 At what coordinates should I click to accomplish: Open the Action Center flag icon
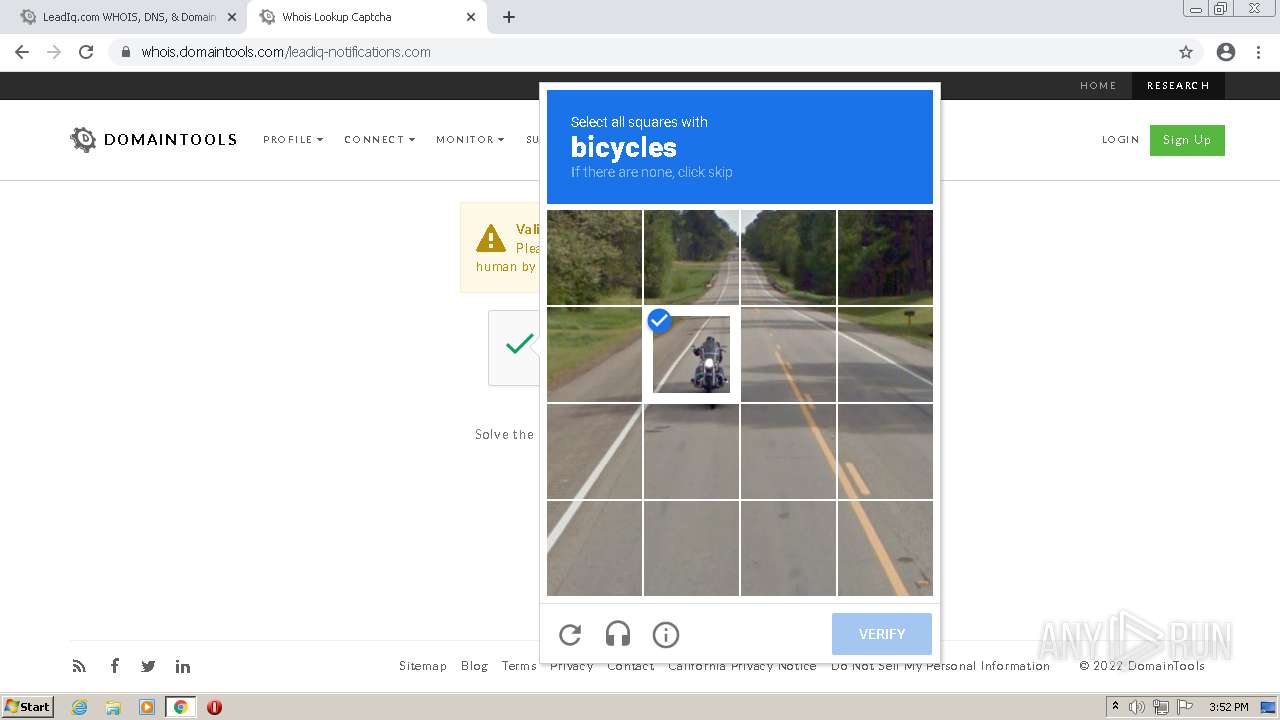pyautogui.click(x=1185, y=707)
